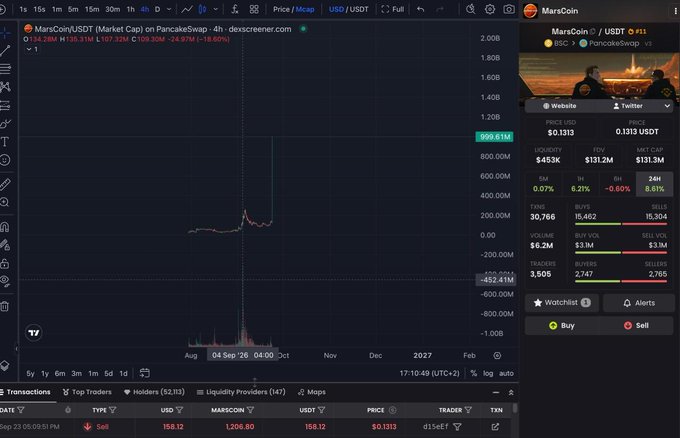Add MarsCoin to Watchlist
Viewport: 680px width, 438px height.
tap(562, 303)
